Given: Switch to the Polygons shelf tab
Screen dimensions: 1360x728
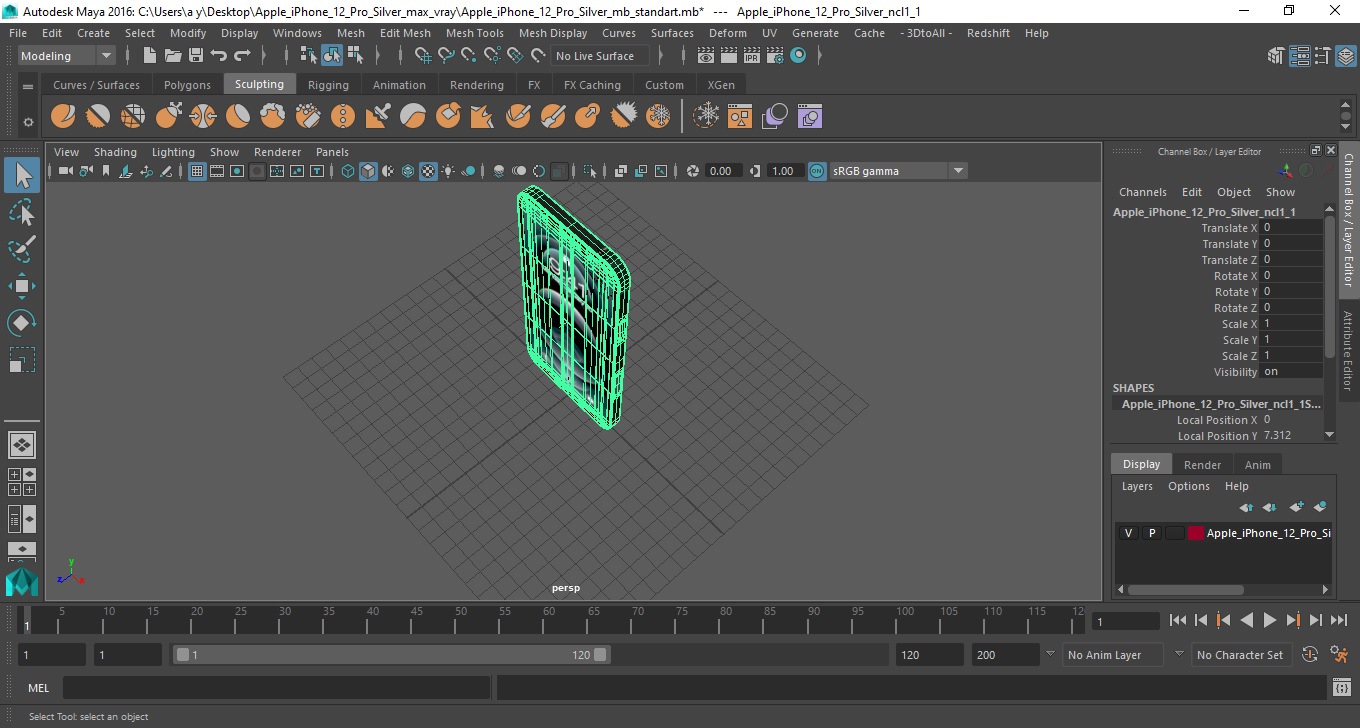Looking at the screenshot, I should [187, 85].
